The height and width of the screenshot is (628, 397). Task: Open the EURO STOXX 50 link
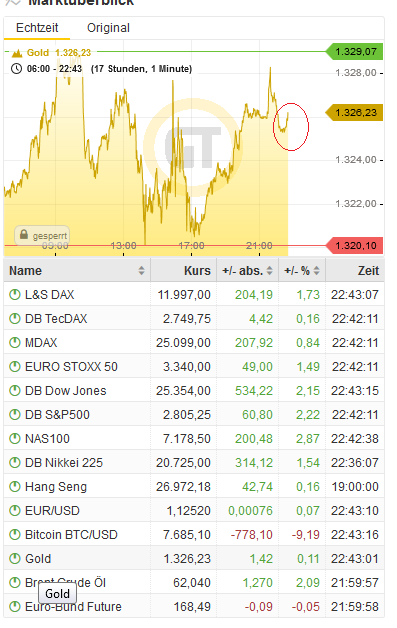(71, 367)
